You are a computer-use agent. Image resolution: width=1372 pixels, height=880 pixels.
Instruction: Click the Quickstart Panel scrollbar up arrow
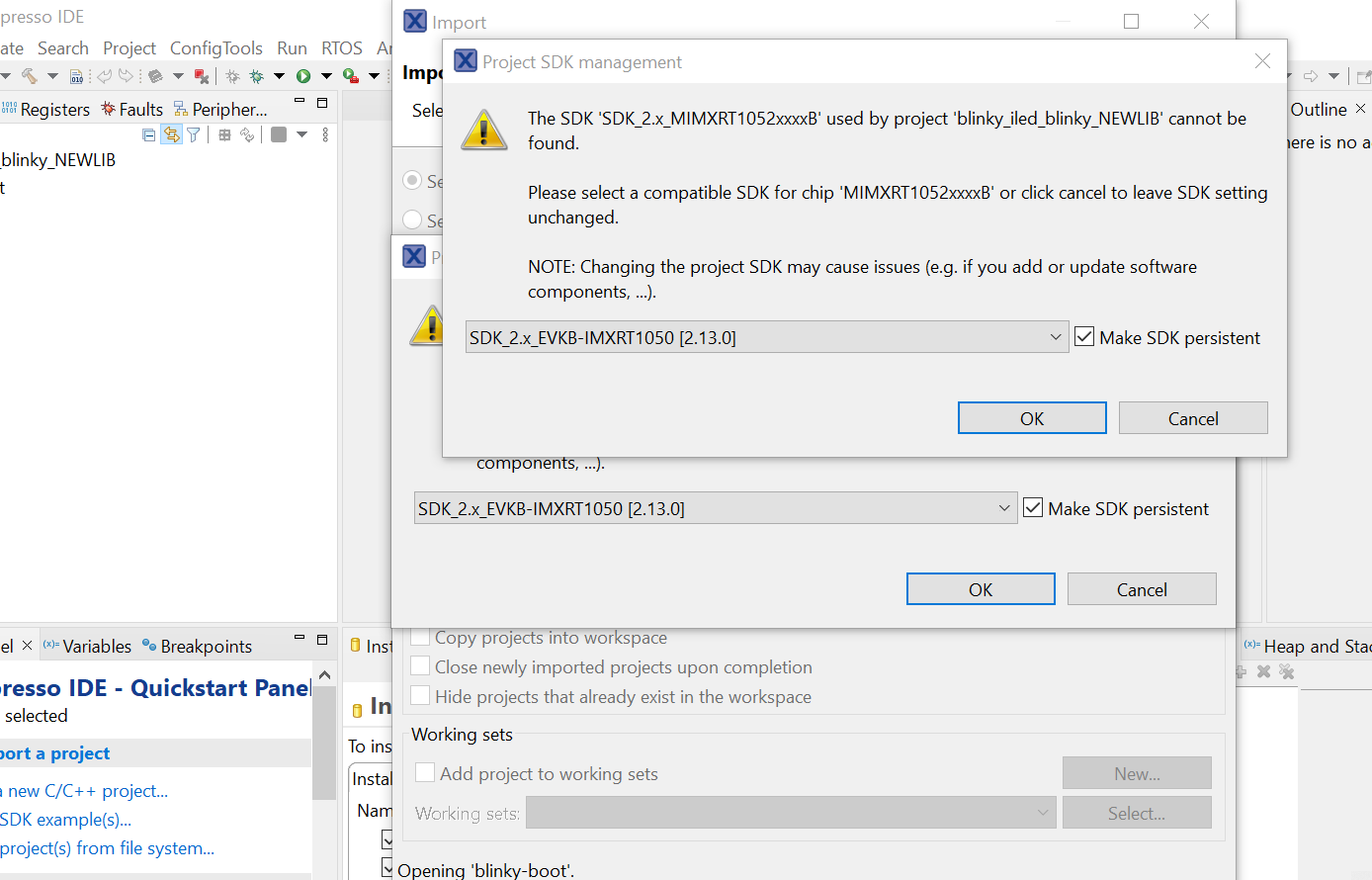[x=324, y=674]
